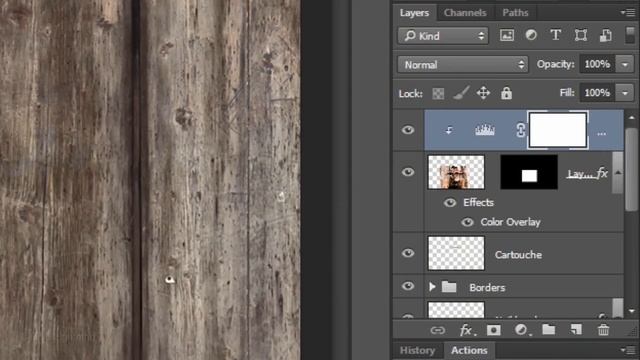
Task: Open the Opacity slider dropdown arrow
Action: point(624,64)
